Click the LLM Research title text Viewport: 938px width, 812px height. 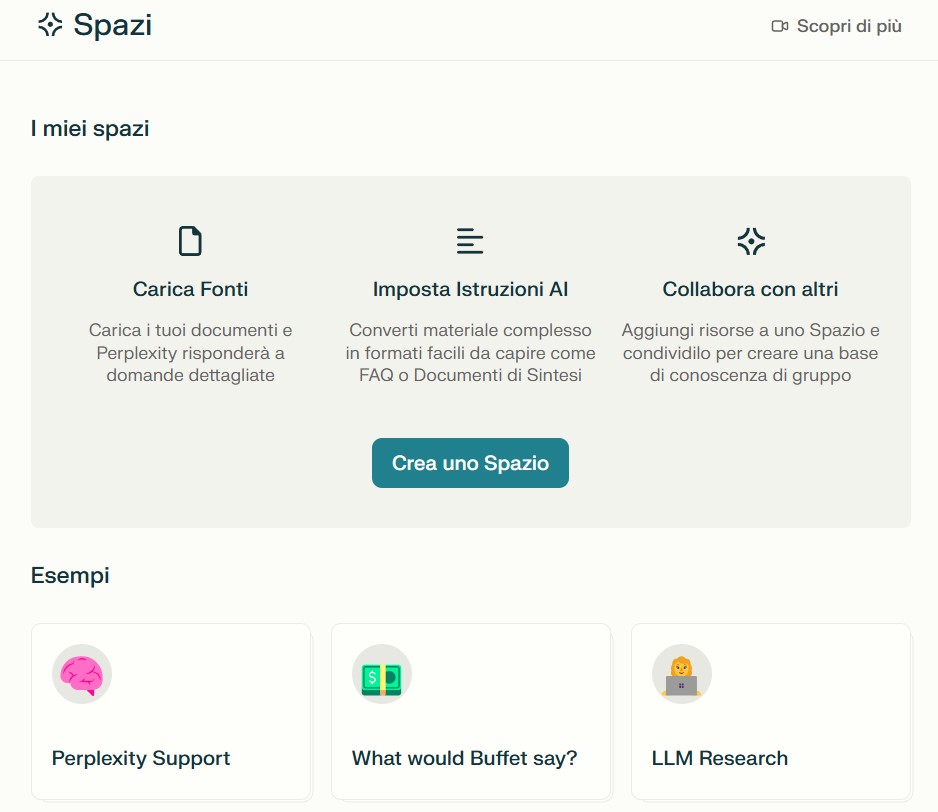(719, 758)
